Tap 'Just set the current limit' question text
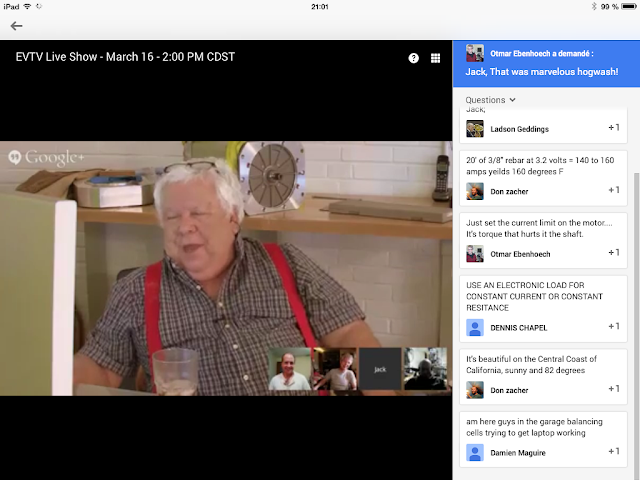 (539, 228)
